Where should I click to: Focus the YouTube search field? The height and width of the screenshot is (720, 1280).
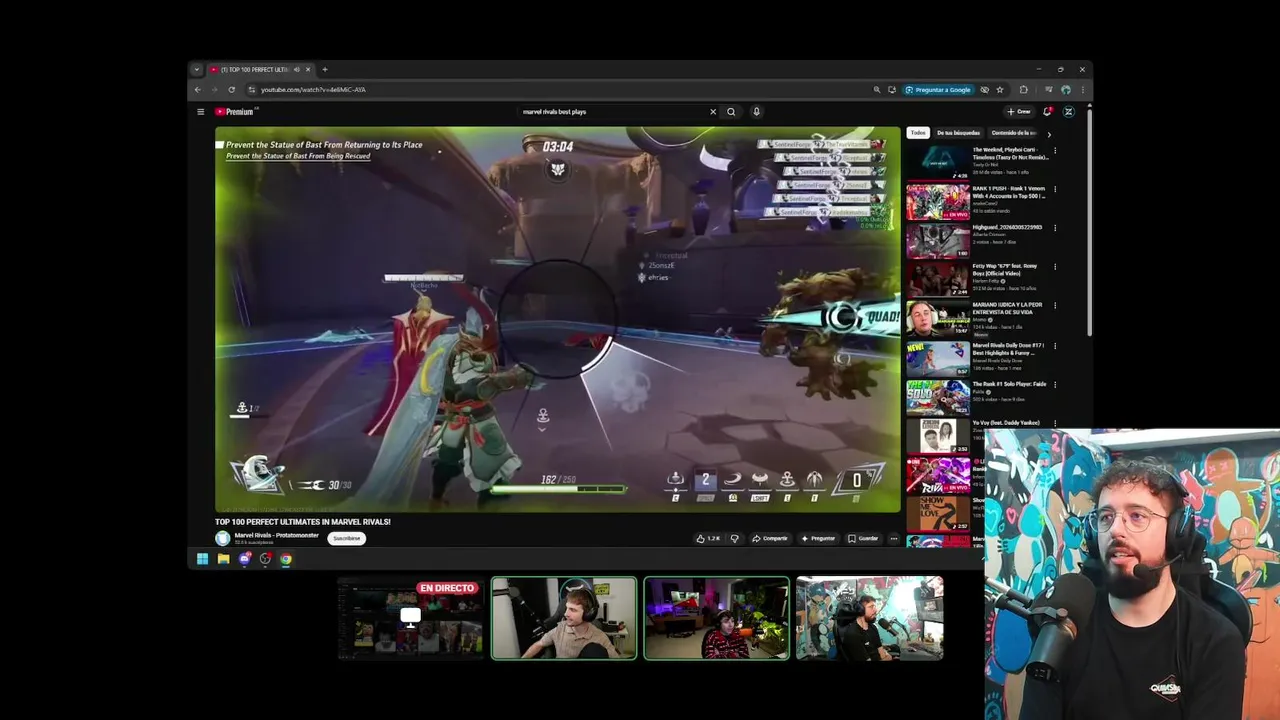(x=612, y=112)
